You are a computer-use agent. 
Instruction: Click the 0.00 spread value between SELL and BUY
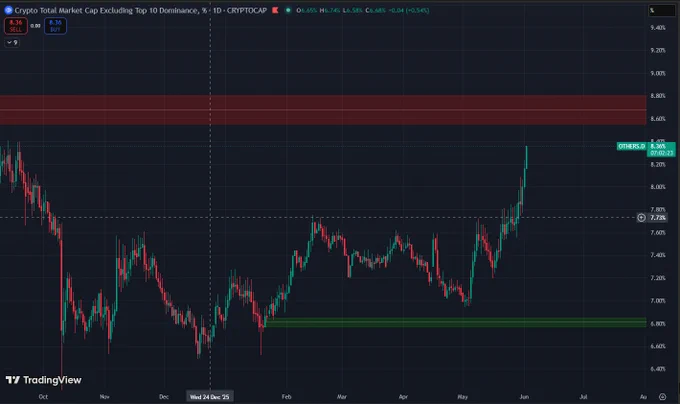[x=36, y=26]
